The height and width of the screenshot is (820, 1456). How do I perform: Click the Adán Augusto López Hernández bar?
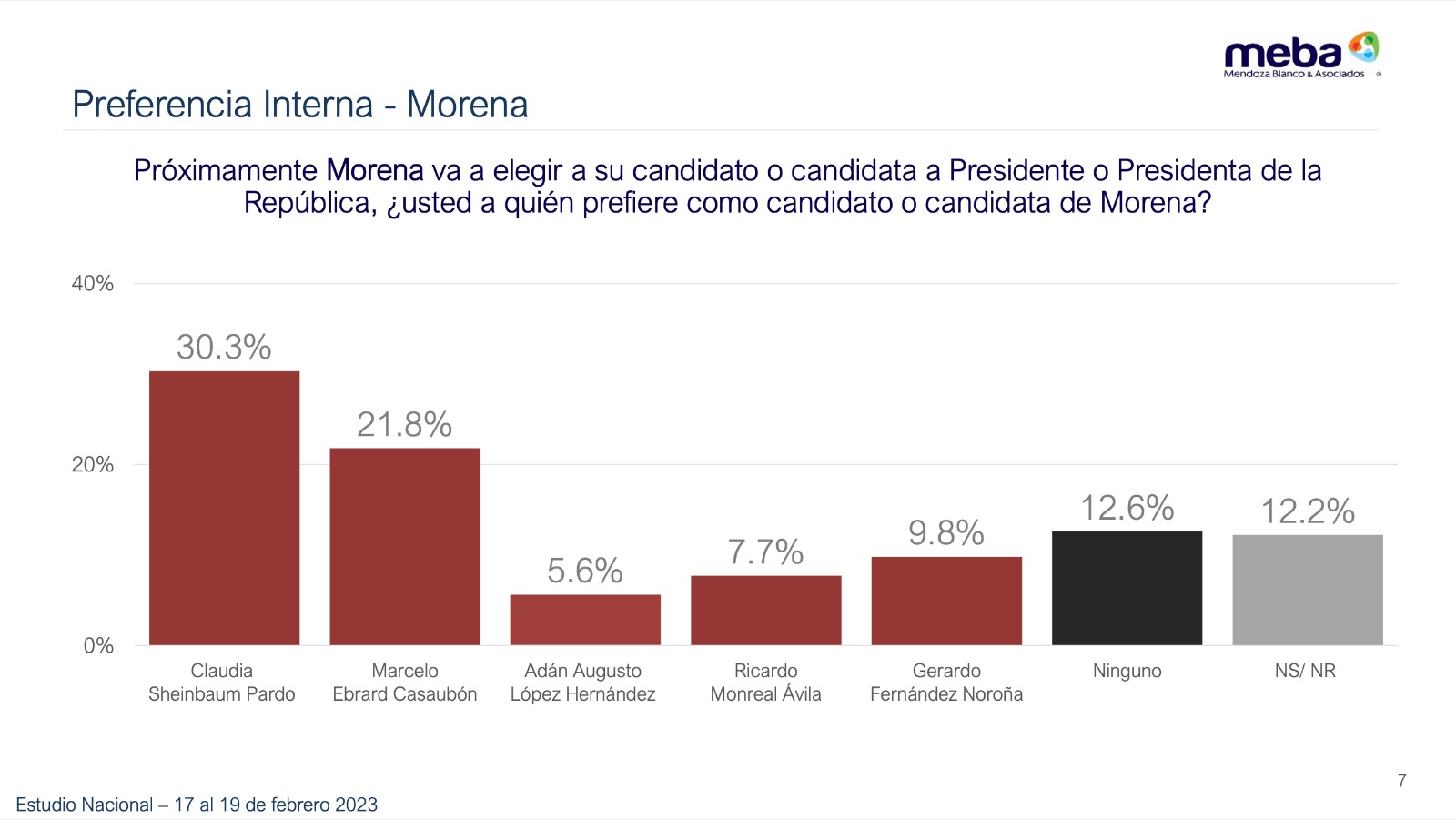point(585,620)
